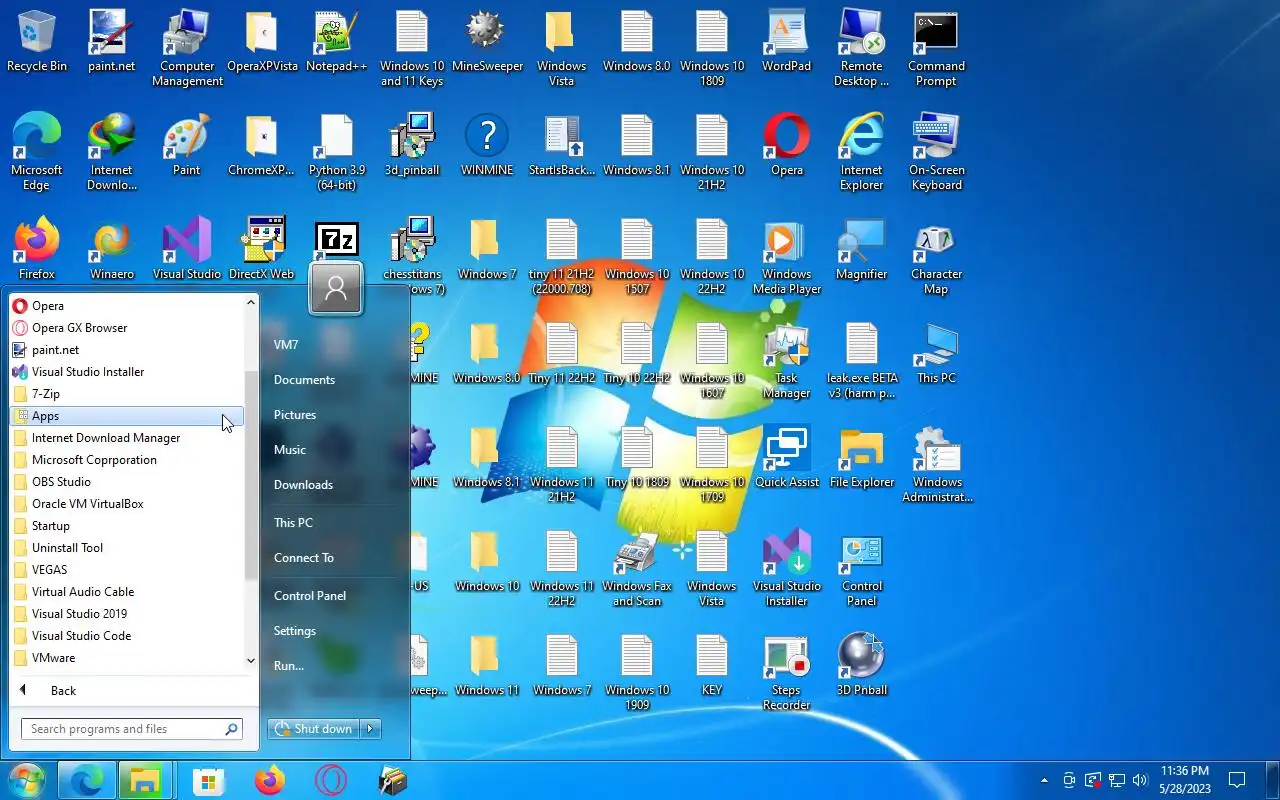
Task: Launch Firefox from the taskbar
Action: [270, 780]
